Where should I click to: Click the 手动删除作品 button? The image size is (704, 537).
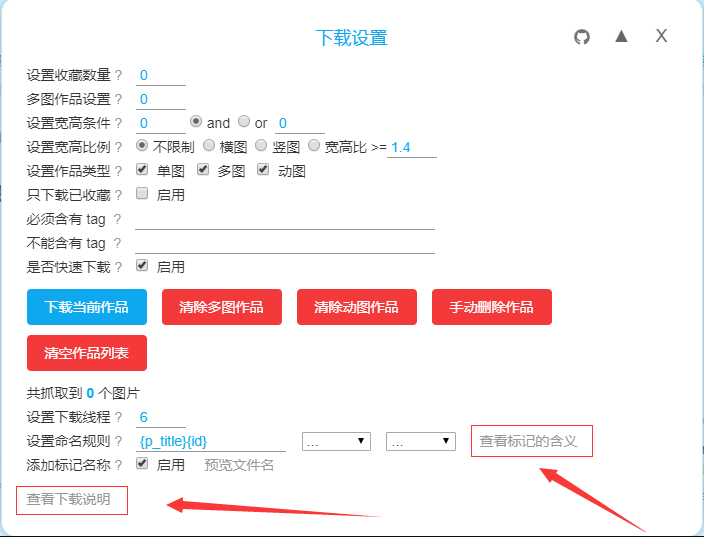click(x=492, y=307)
